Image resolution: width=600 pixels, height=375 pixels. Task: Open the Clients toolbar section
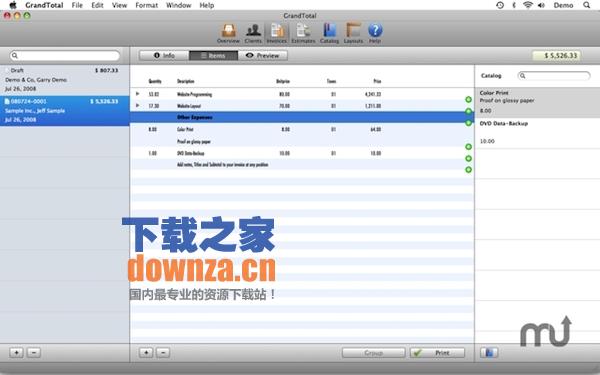click(x=253, y=34)
